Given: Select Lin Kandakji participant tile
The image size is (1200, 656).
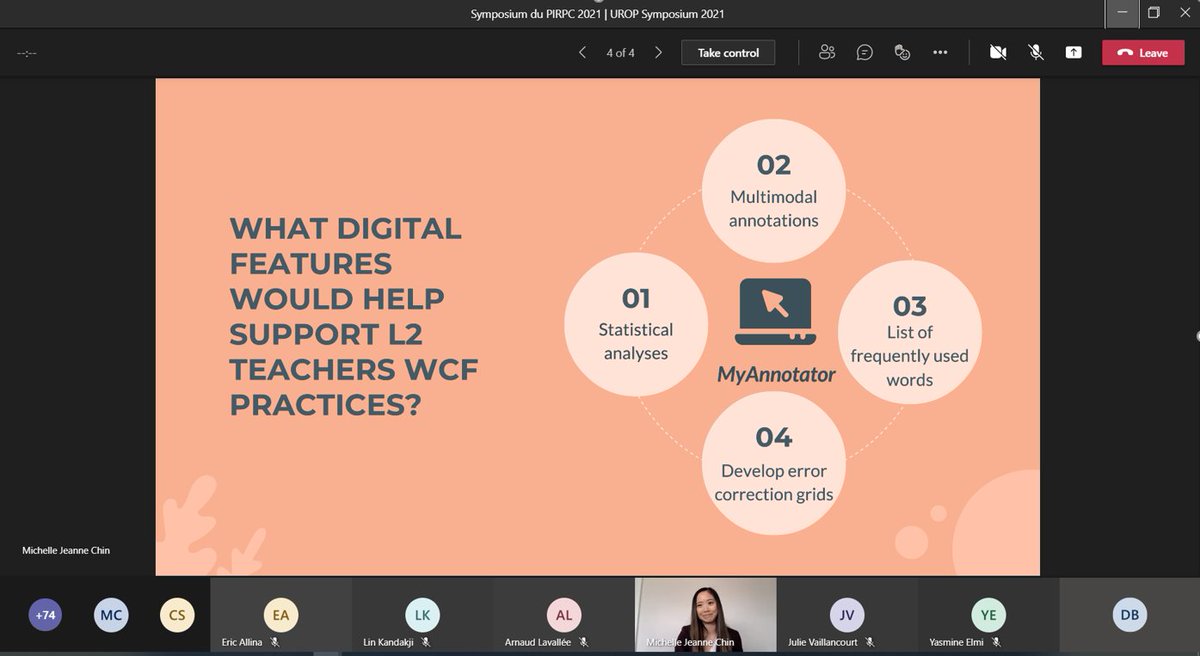Looking at the screenshot, I should tap(422, 616).
